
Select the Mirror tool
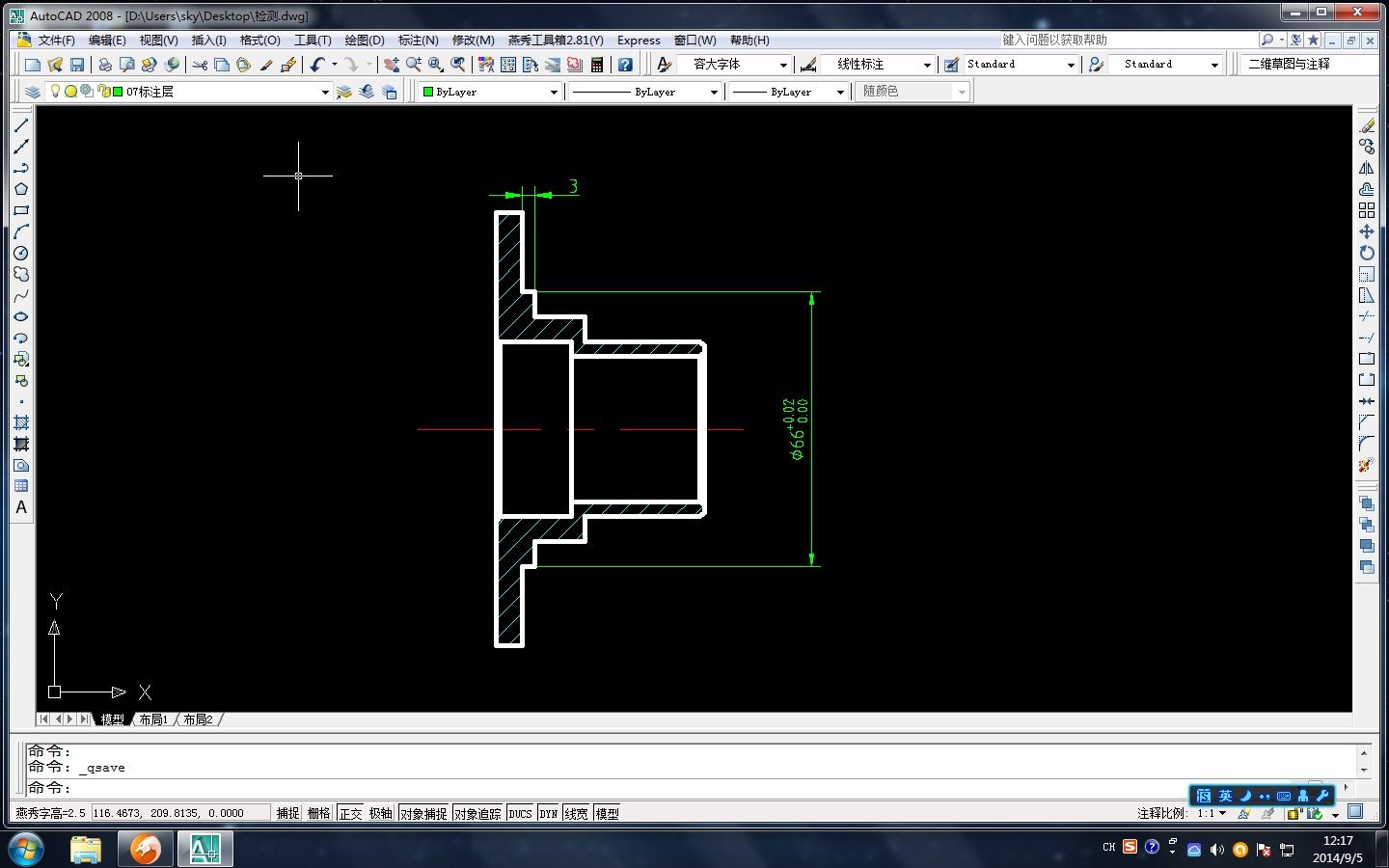tap(1367, 168)
